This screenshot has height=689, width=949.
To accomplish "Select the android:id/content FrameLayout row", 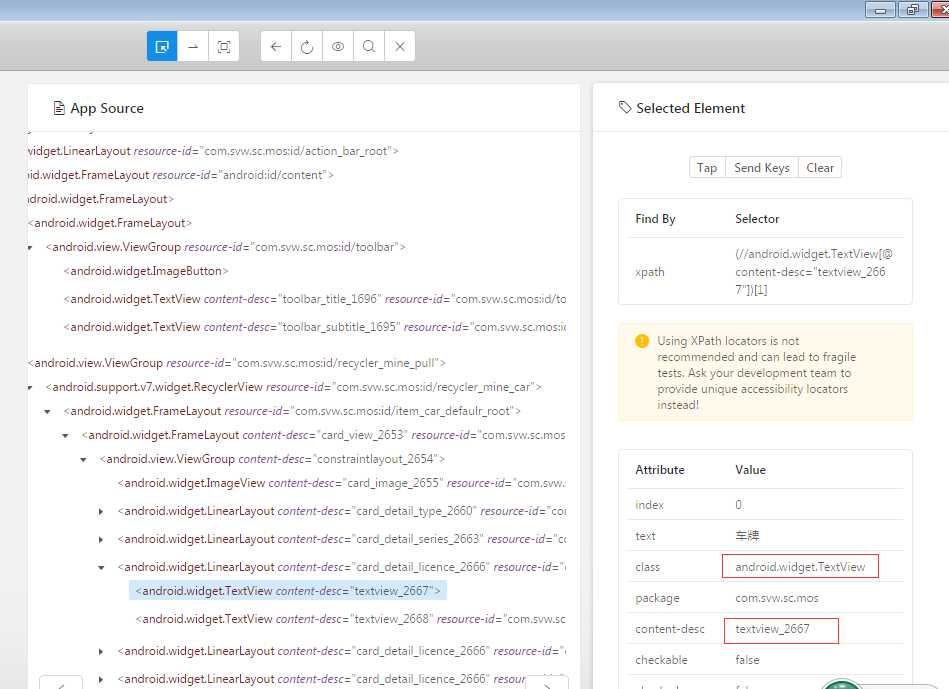I will click(180, 175).
